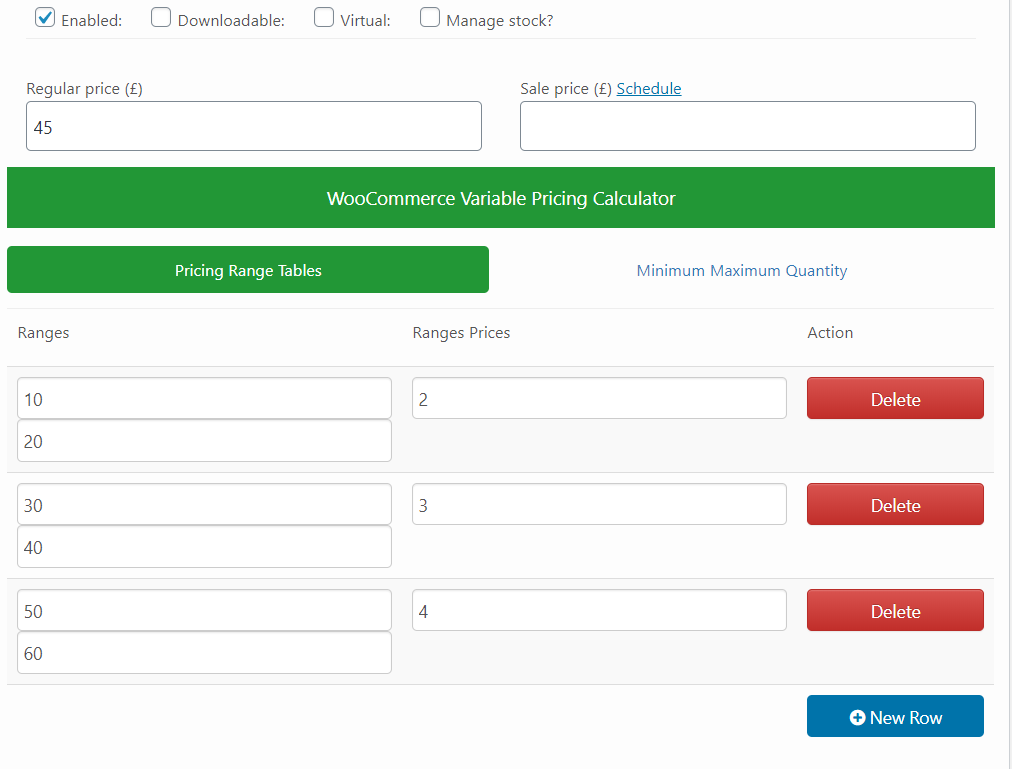
Task: Click into the Sale price field
Action: tap(748, 126)
